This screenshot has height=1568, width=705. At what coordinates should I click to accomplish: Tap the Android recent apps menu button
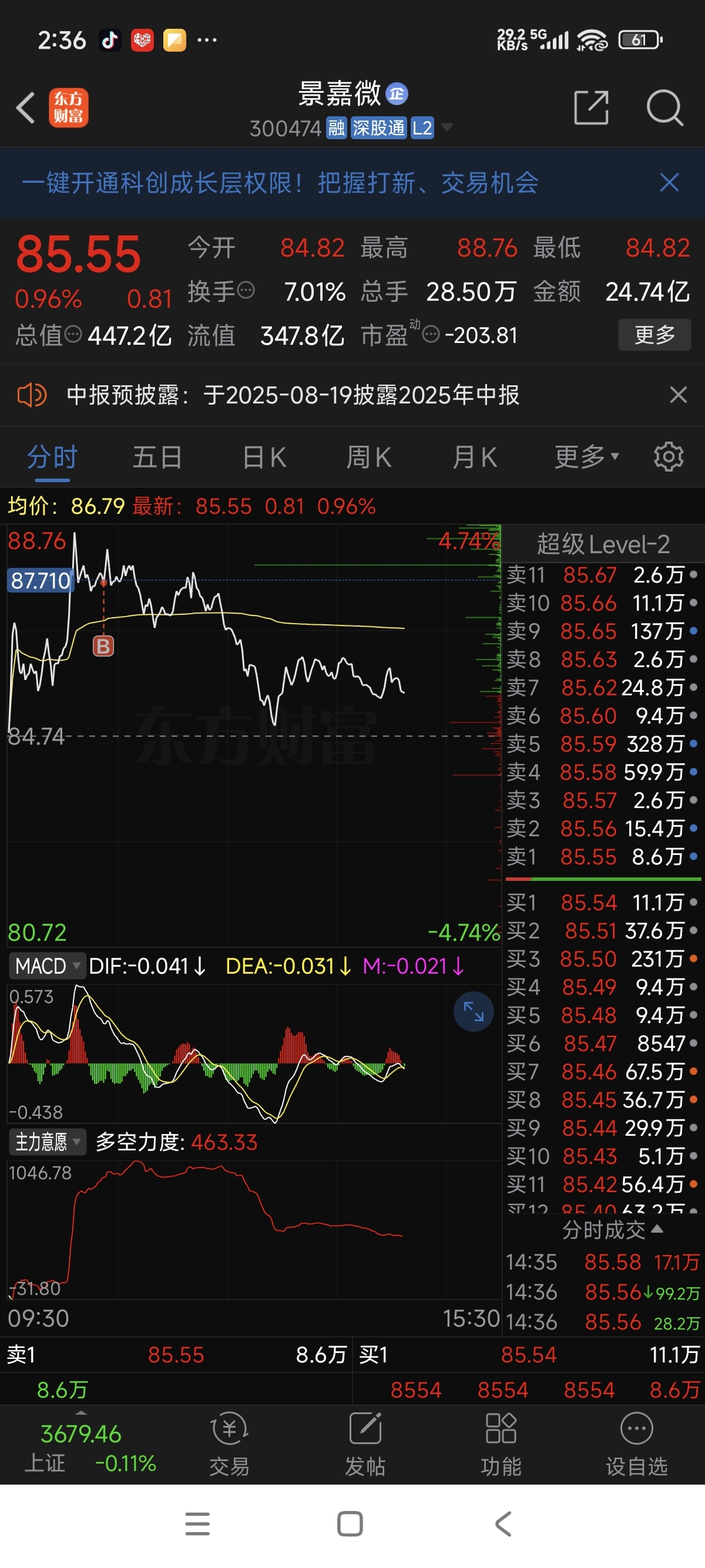coord(197,1524)
